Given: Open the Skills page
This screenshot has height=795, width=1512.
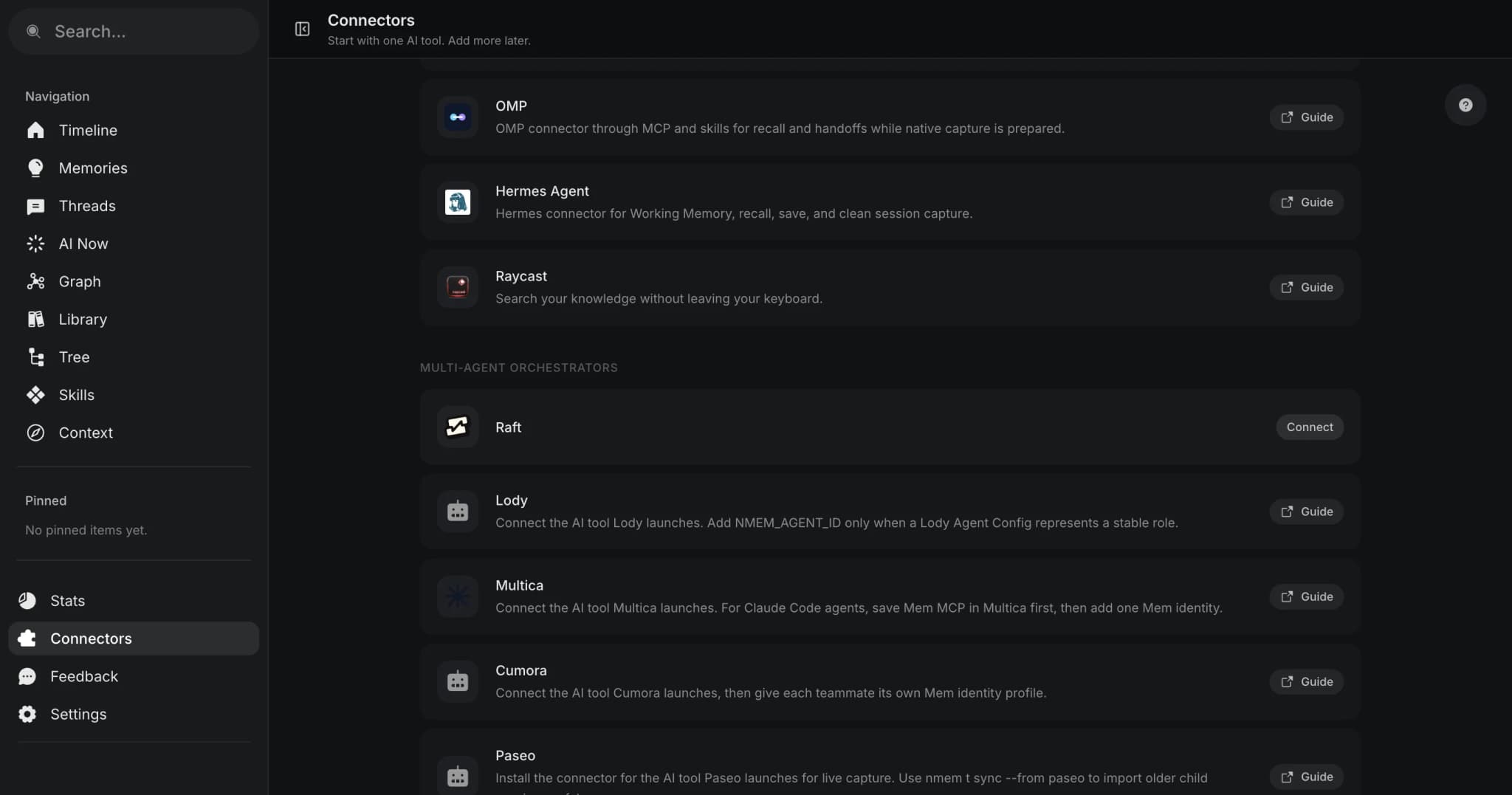Looking at the screenshot, I should [134, 395].
